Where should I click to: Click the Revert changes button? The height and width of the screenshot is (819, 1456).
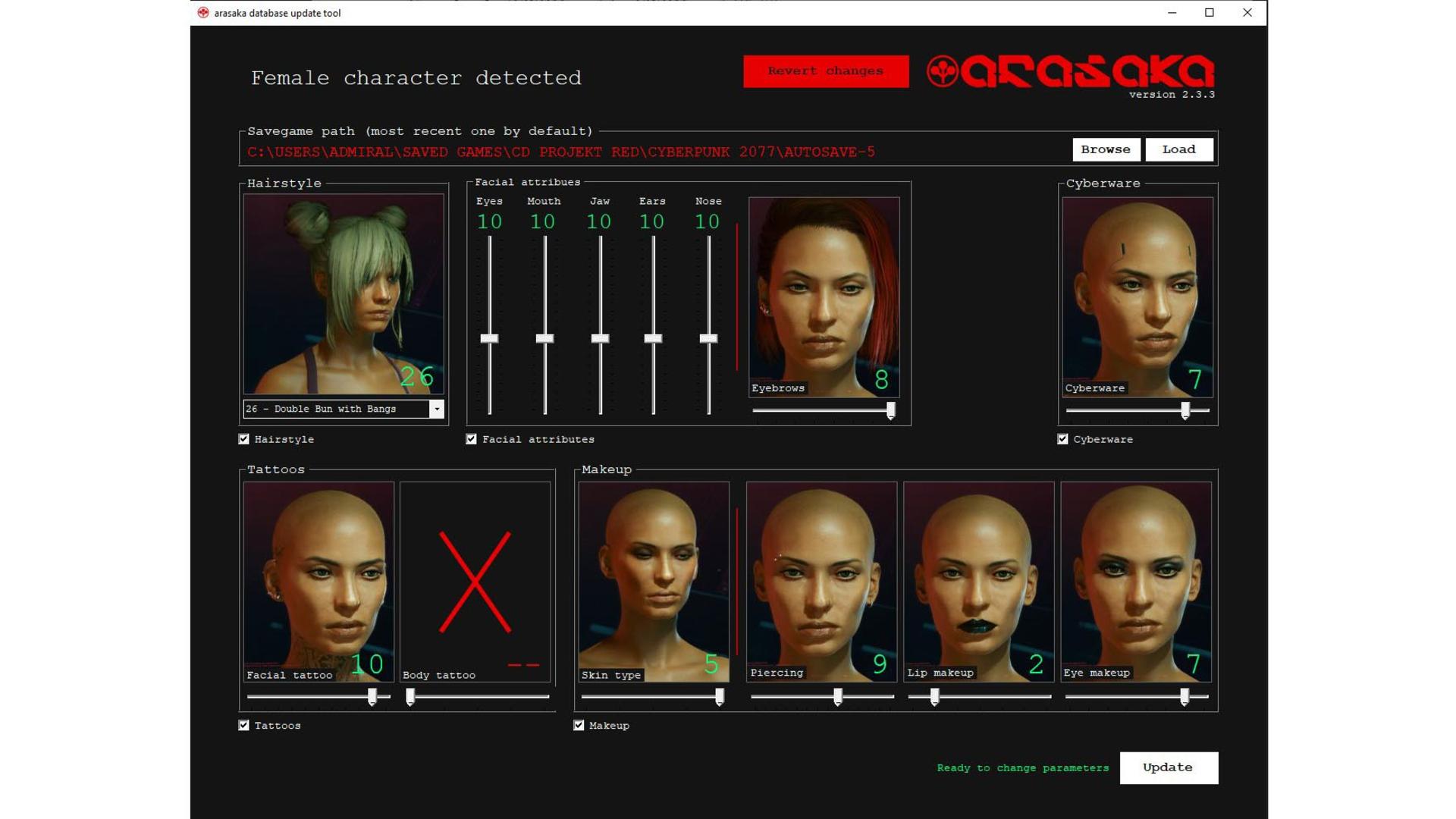pos(826,71)
